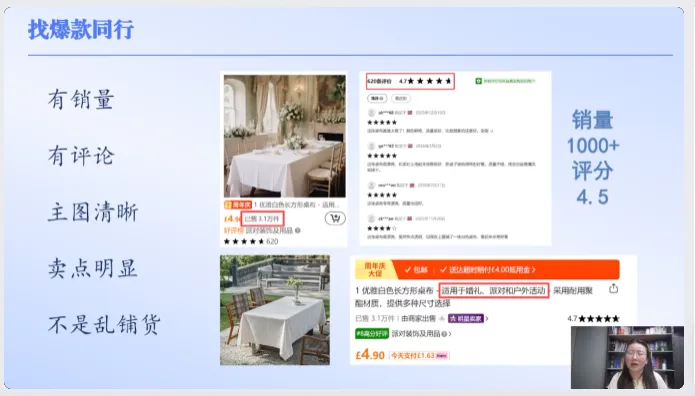Image resolution: width=695 pixels, height=396 pixels.
Task: Click the £4.90 price in product detail
Action: pos(370,355)
